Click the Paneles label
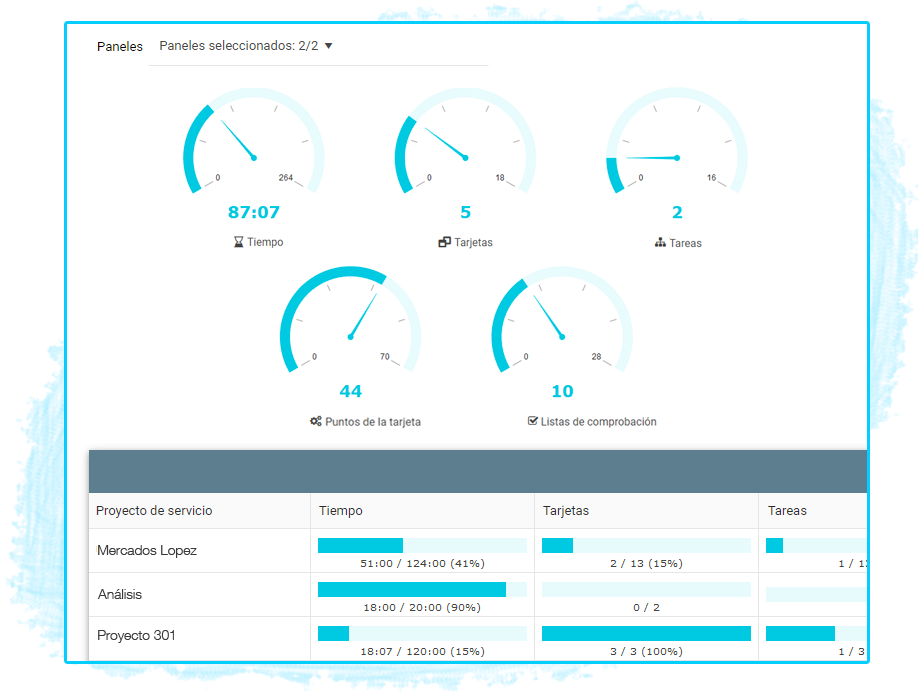This screenshot has height=696, width=918. (x=119, y=46)
